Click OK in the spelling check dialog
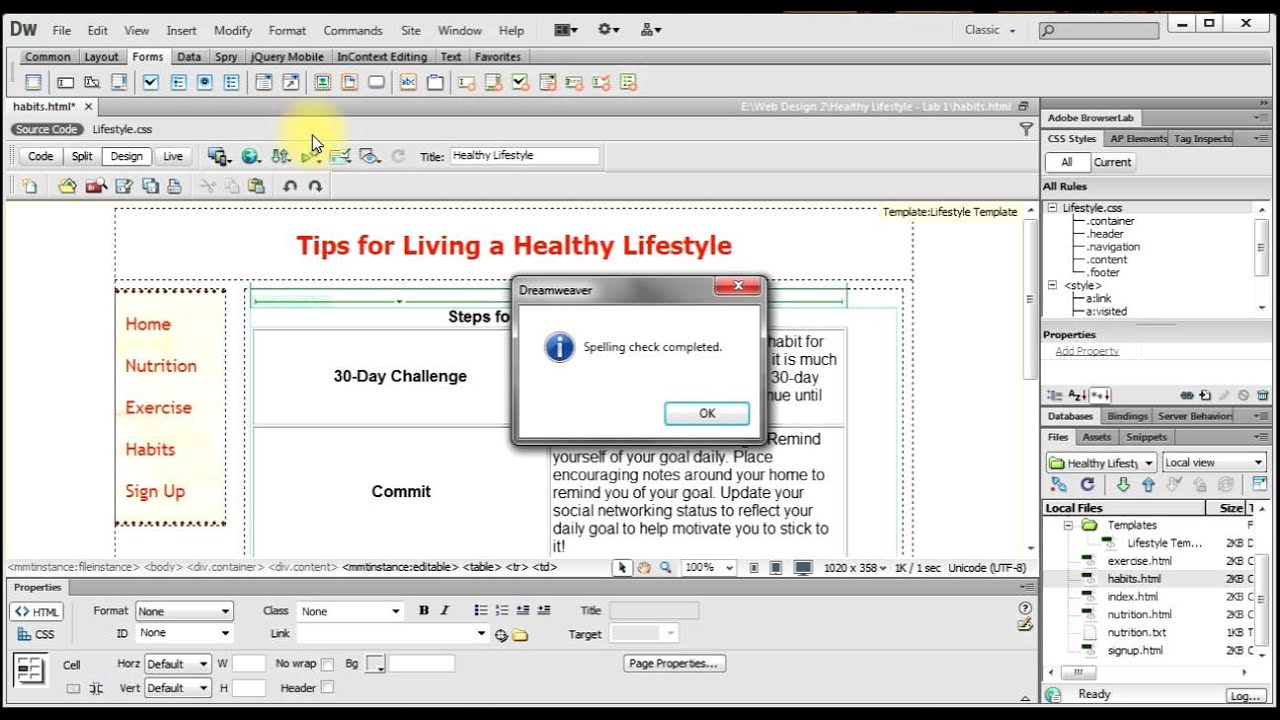The height and width of the screenshot is (720, 1280). tap(707, 413)
